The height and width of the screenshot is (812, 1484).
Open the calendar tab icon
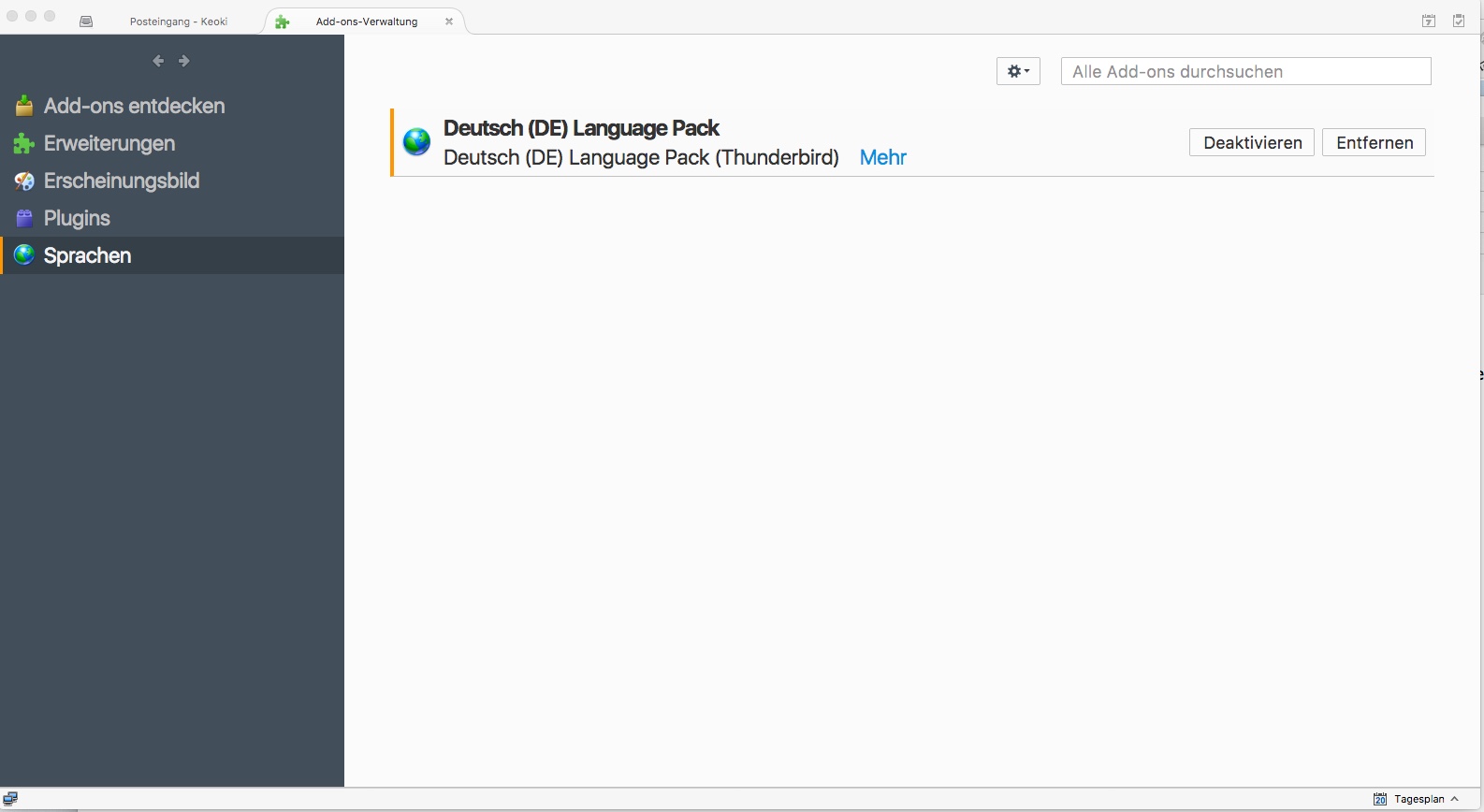pyautogui.click(x=1429, y=21)
